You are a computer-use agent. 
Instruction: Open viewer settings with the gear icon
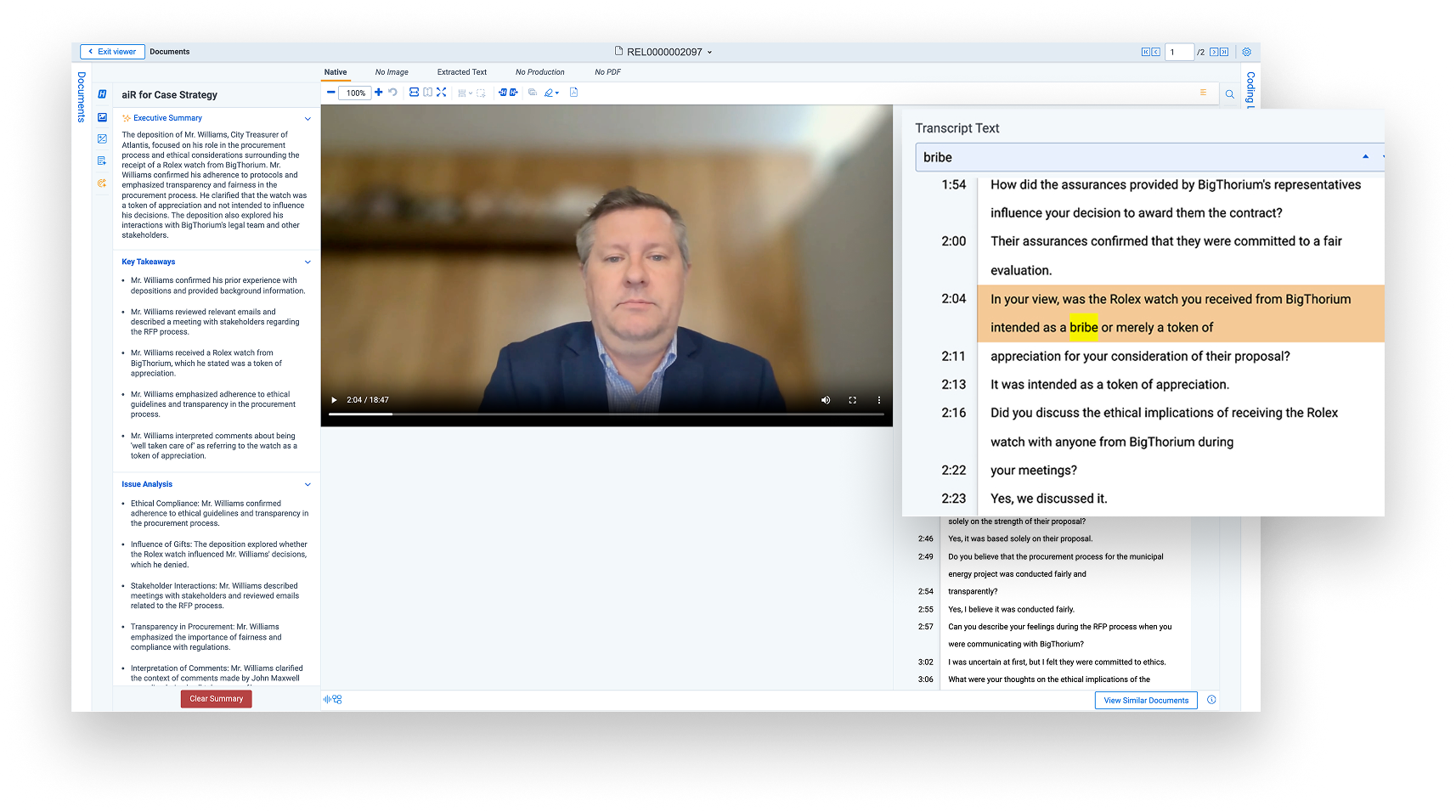tap(1246, 52)
